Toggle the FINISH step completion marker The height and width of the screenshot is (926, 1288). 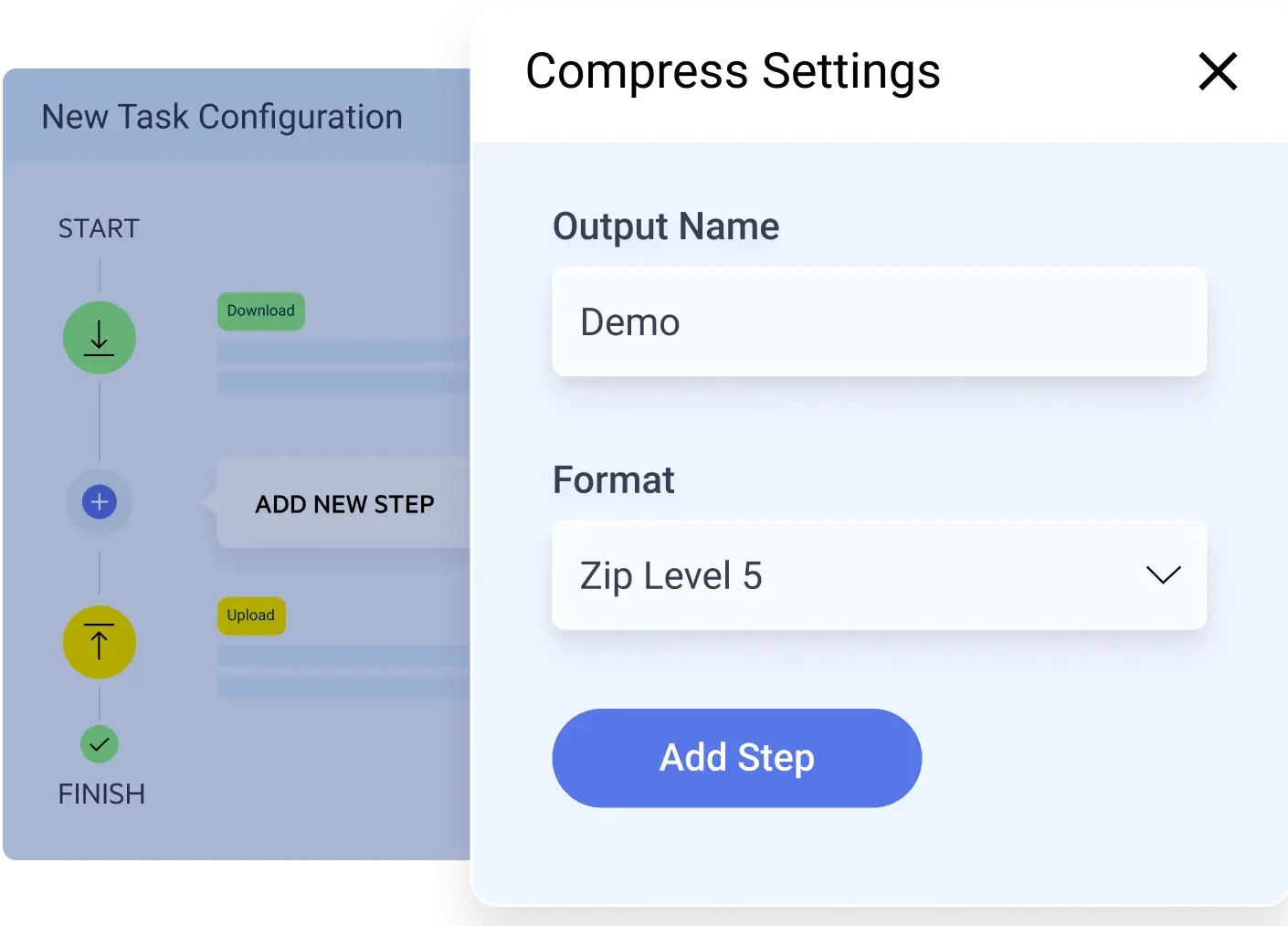tap(99, 744)
